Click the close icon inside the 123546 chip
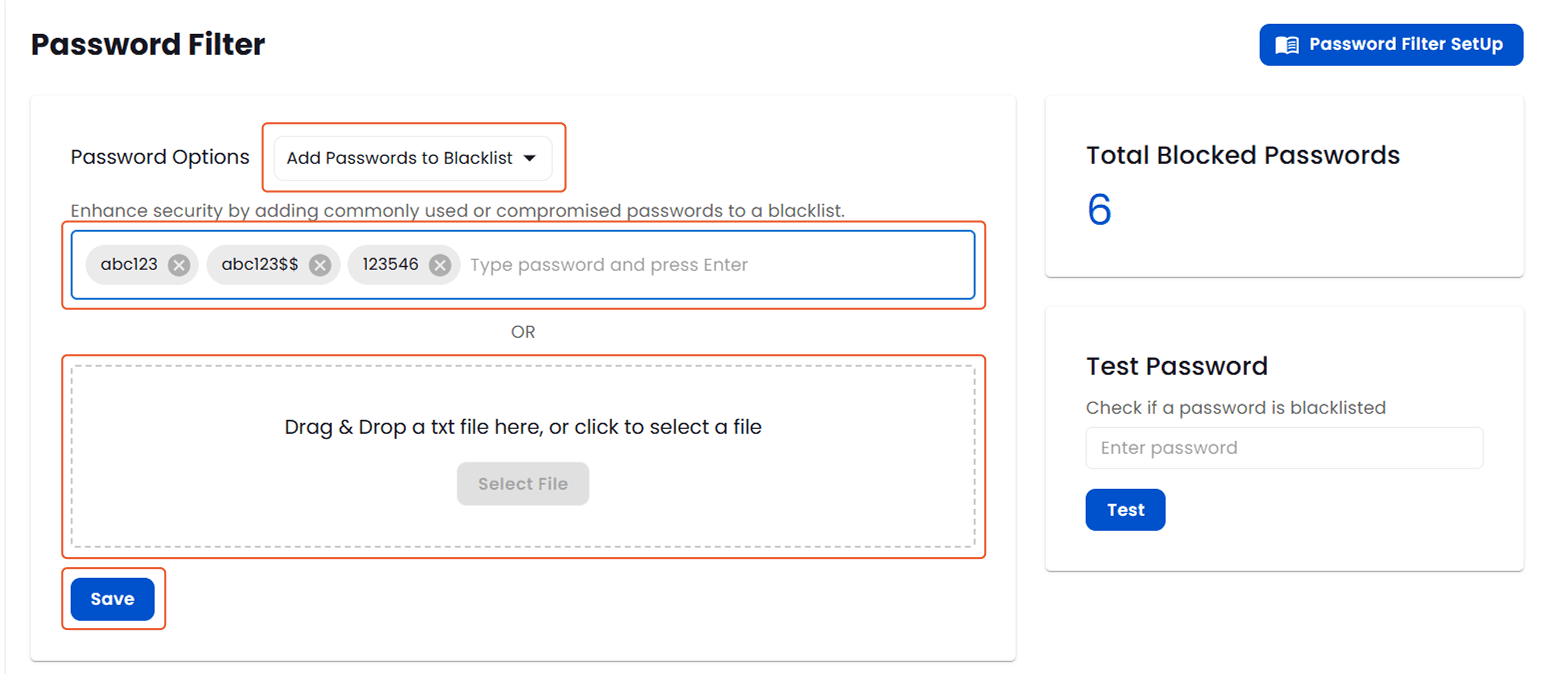 [438, 264]
